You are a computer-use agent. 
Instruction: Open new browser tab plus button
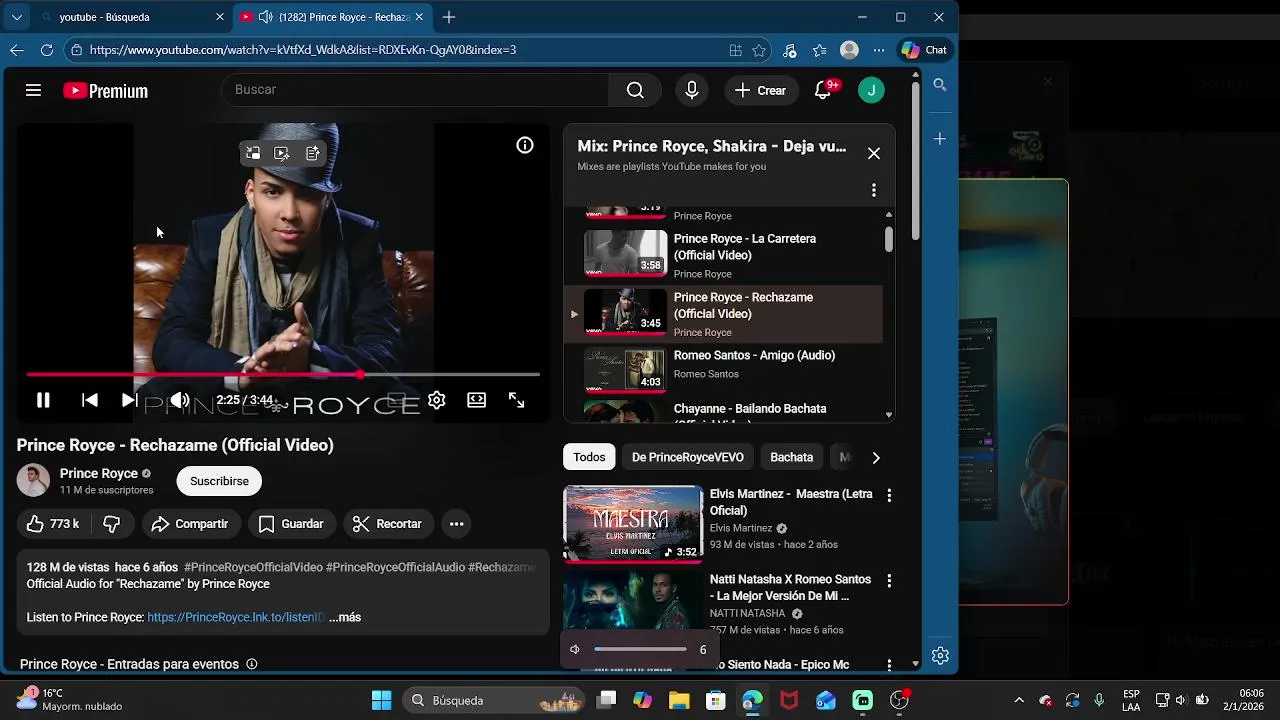(449, 17)
